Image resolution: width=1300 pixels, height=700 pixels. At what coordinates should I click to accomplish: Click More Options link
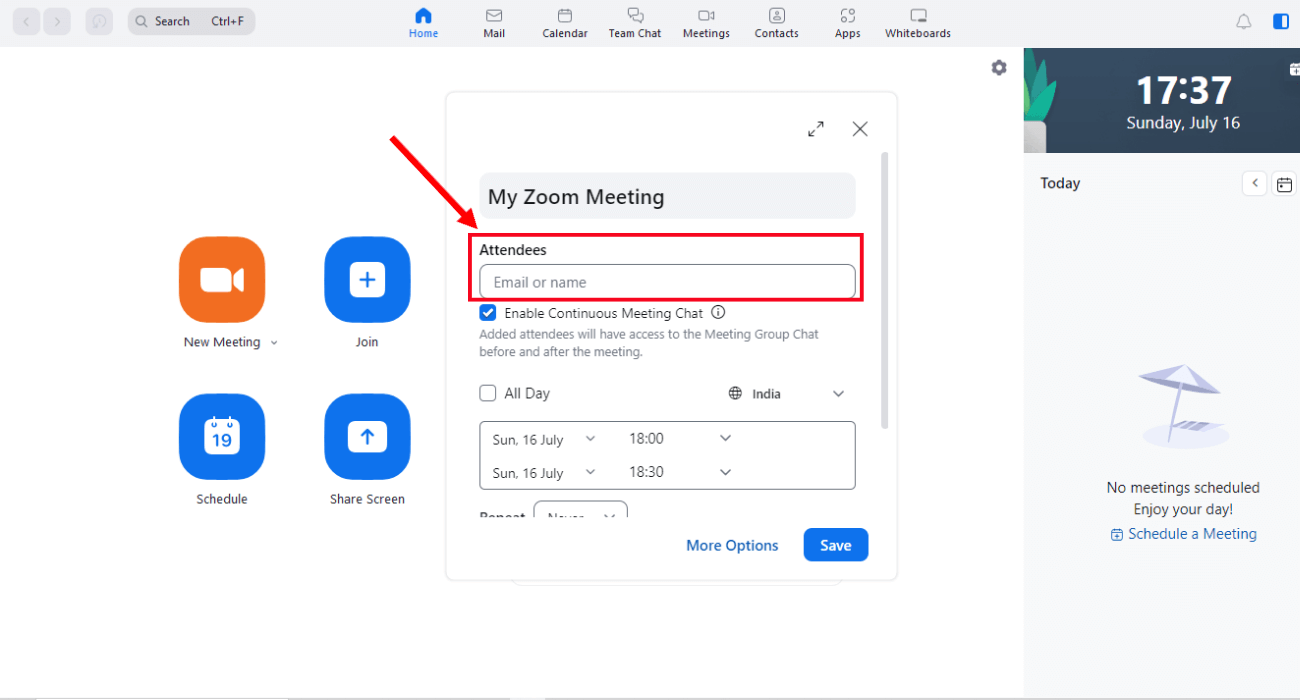732,545
